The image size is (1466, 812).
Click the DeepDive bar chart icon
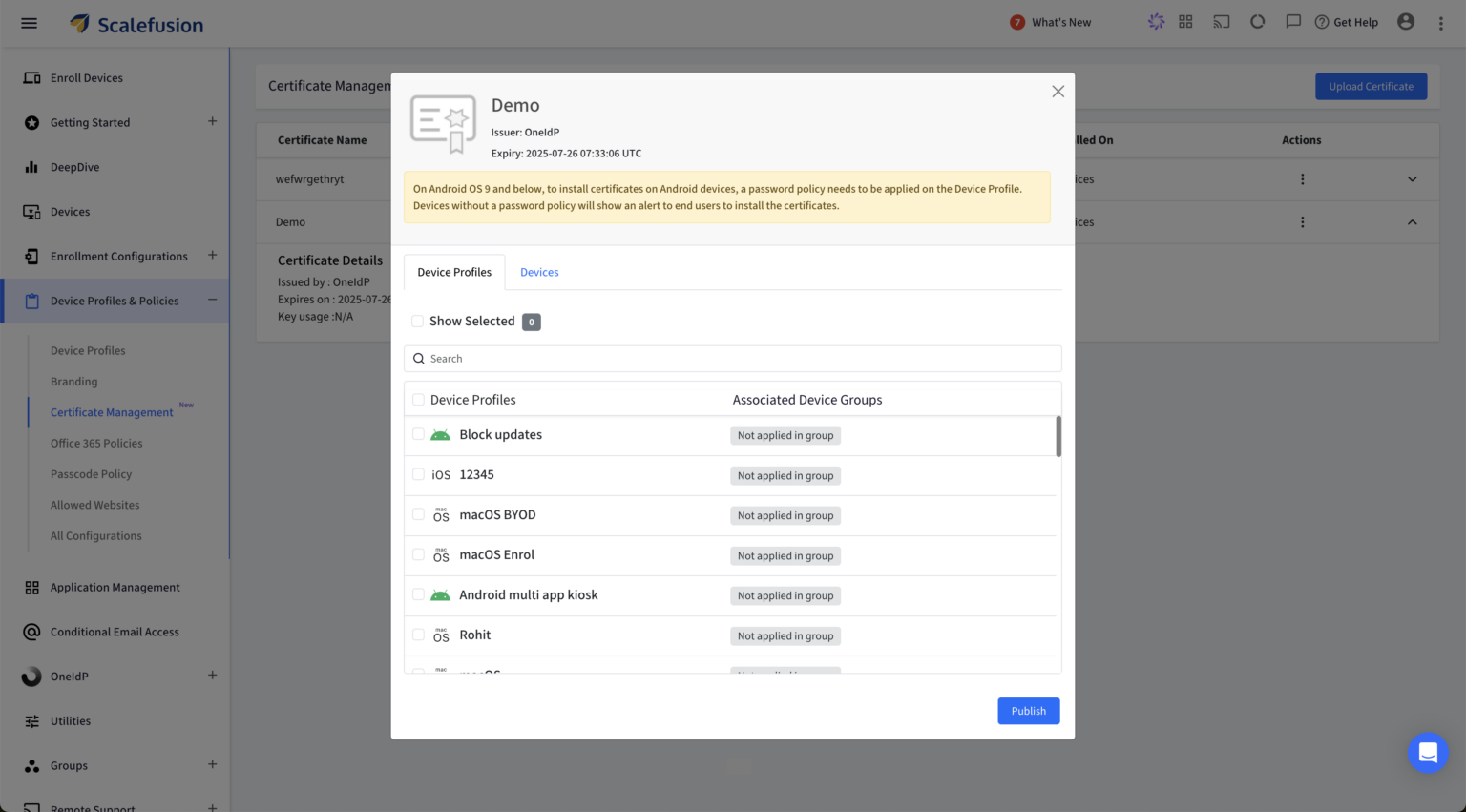[x=31, y=167]
